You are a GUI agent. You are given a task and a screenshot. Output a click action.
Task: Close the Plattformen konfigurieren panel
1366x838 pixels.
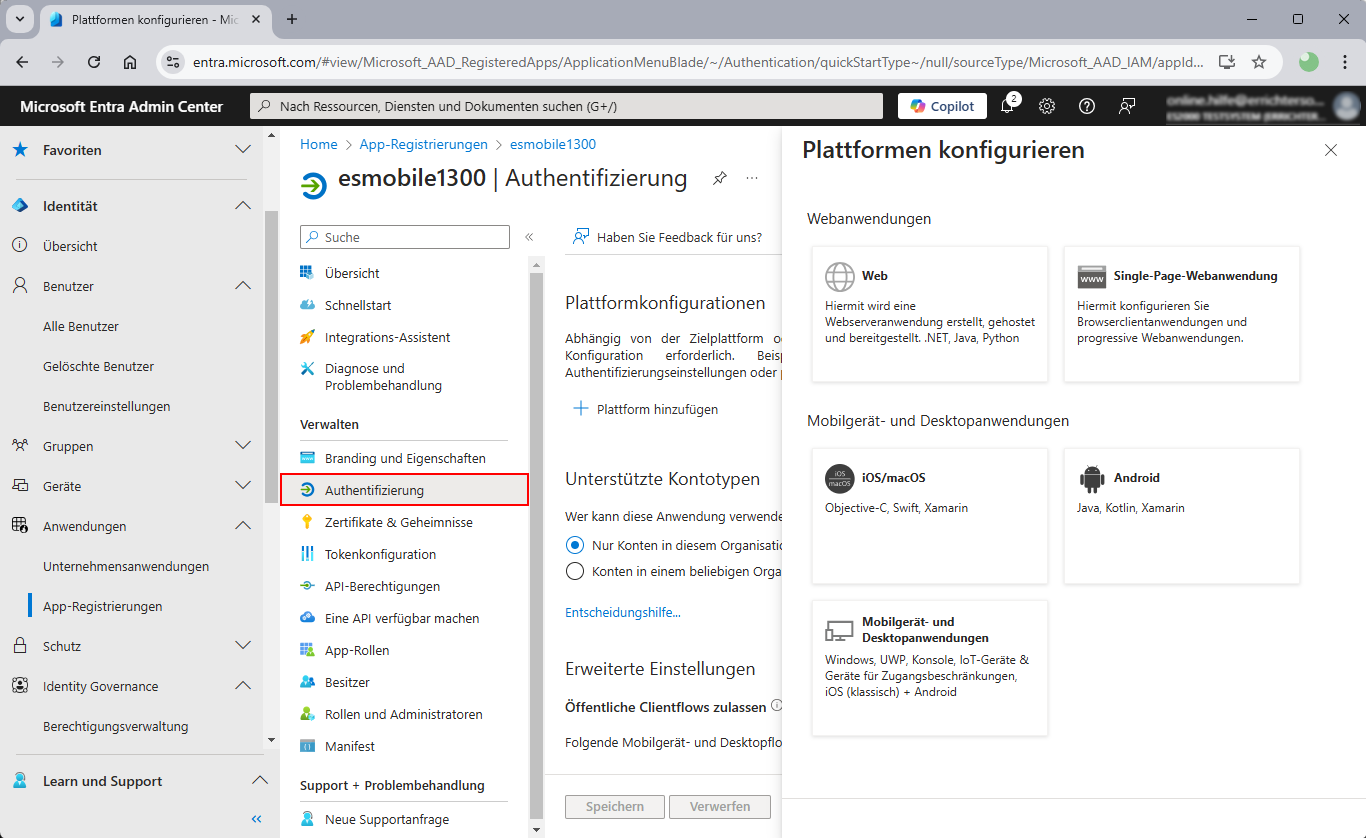[1330, 150]
